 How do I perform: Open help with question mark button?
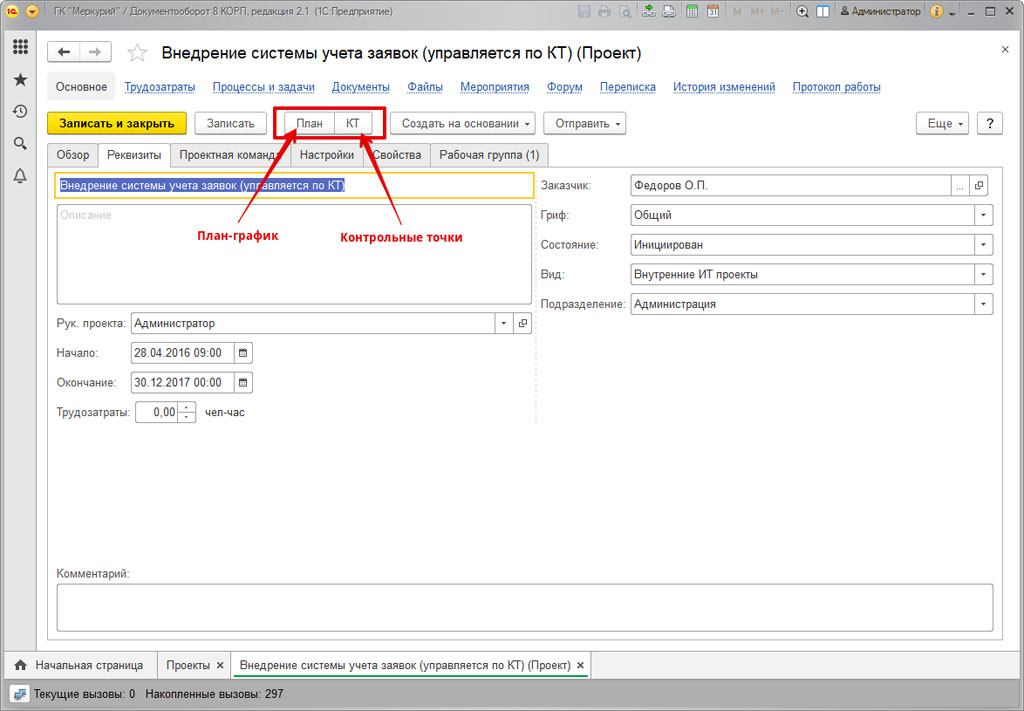[x=989, y=123]
